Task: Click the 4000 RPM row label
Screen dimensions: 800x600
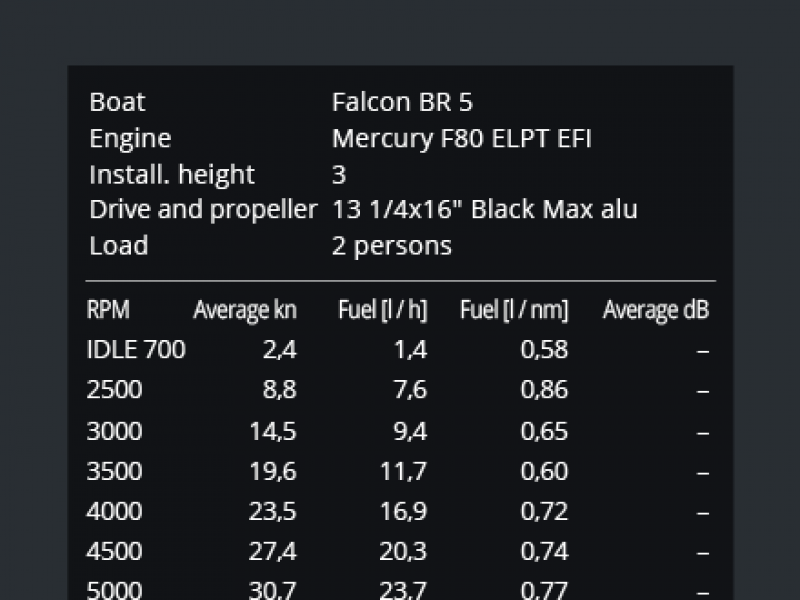Action: tap(114, 511)
